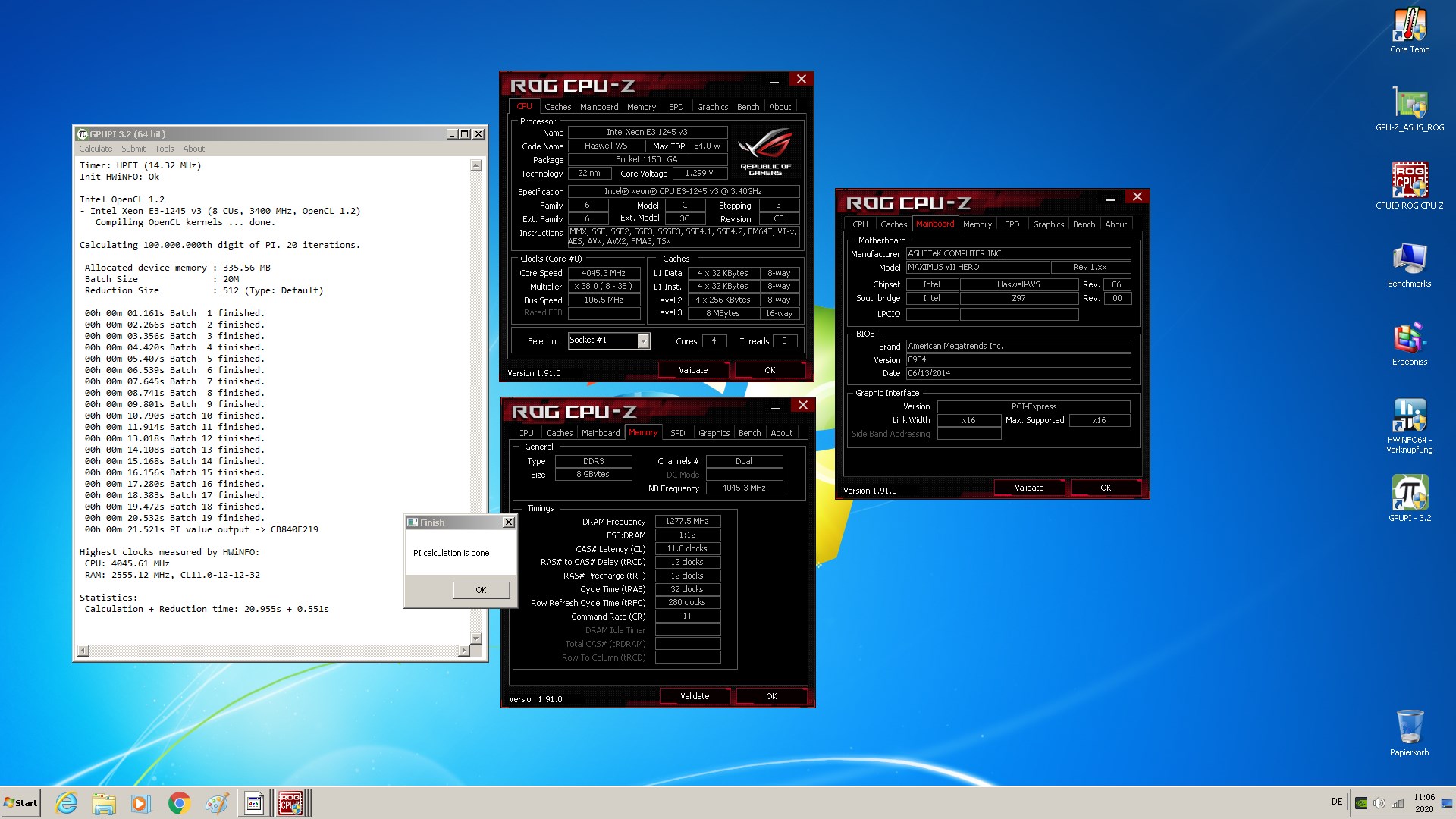The height and width of the screenshot is (819, 1456).
Task: Switch to SPD tab in CPU window
Action: [x=676, y=107]
